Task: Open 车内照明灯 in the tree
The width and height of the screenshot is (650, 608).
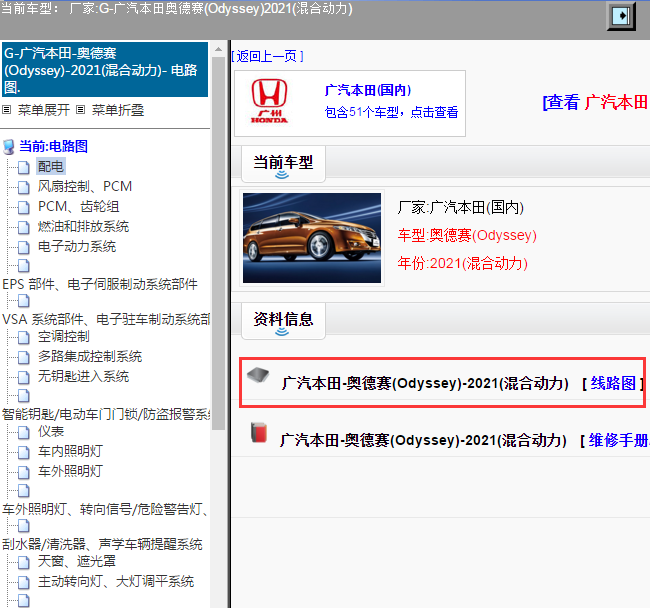Action: point(70,451)
